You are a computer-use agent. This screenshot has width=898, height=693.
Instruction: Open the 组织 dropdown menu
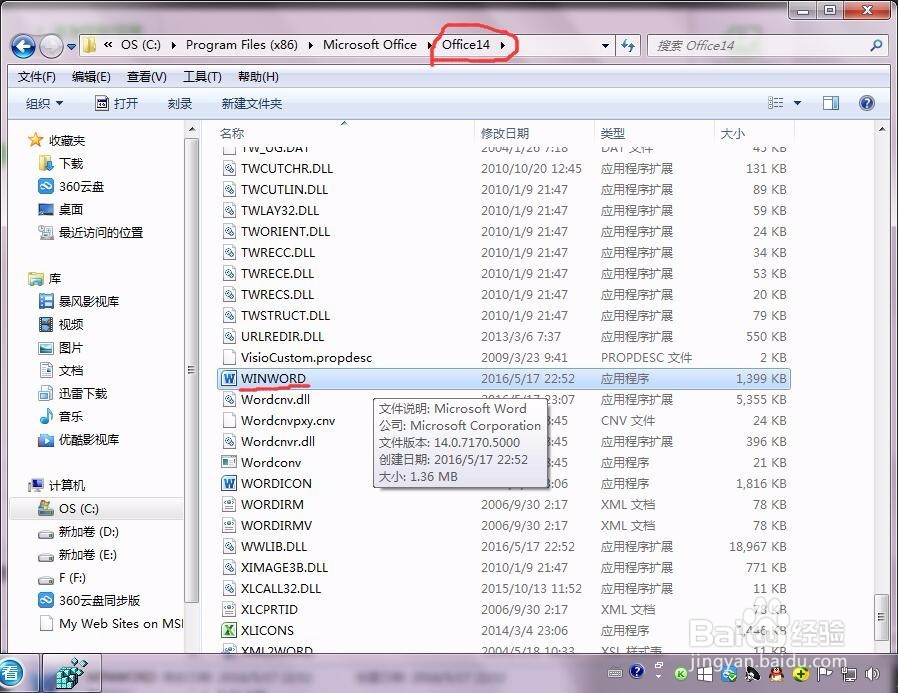(x=44, y=104)
